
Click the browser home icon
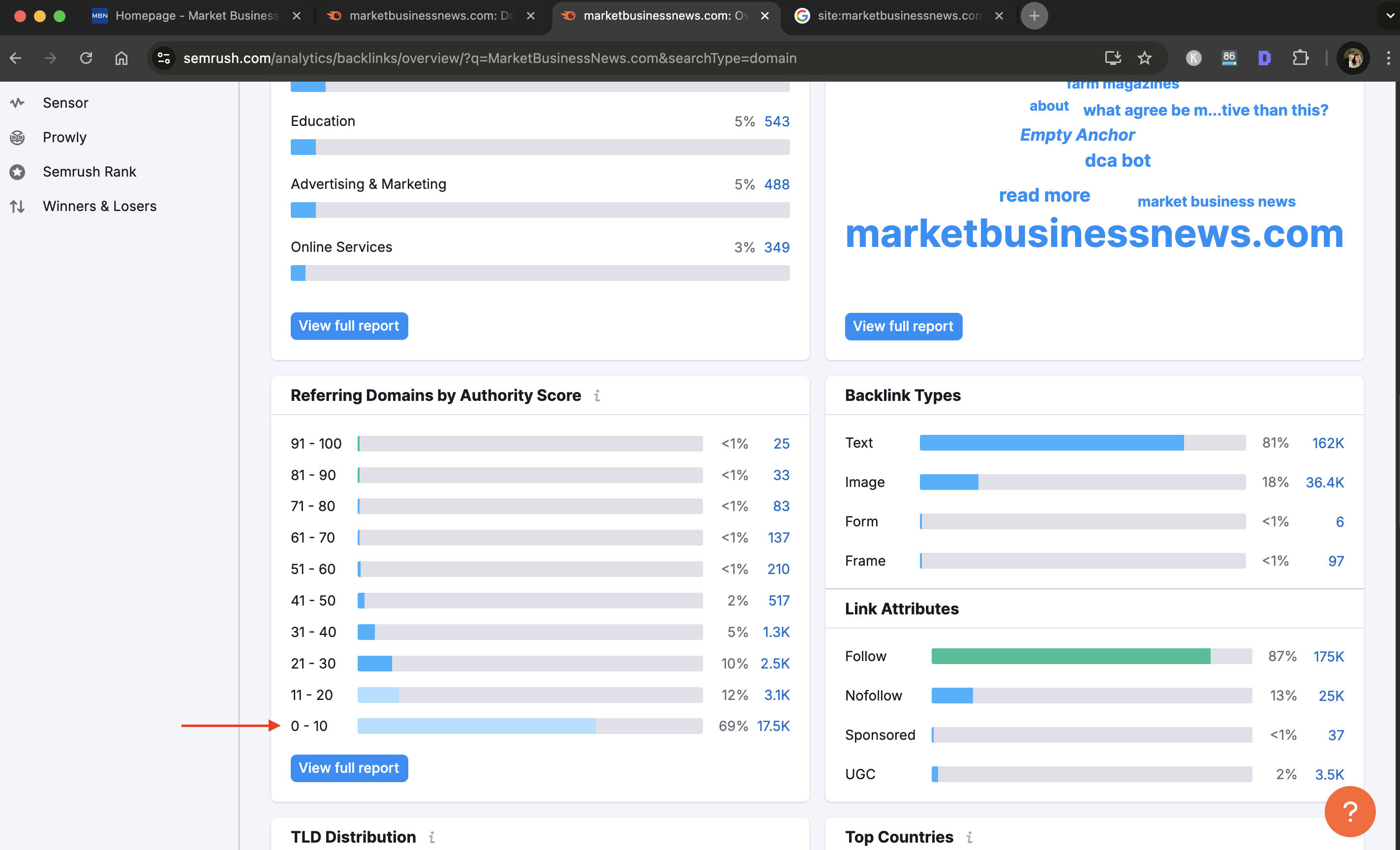121,58
